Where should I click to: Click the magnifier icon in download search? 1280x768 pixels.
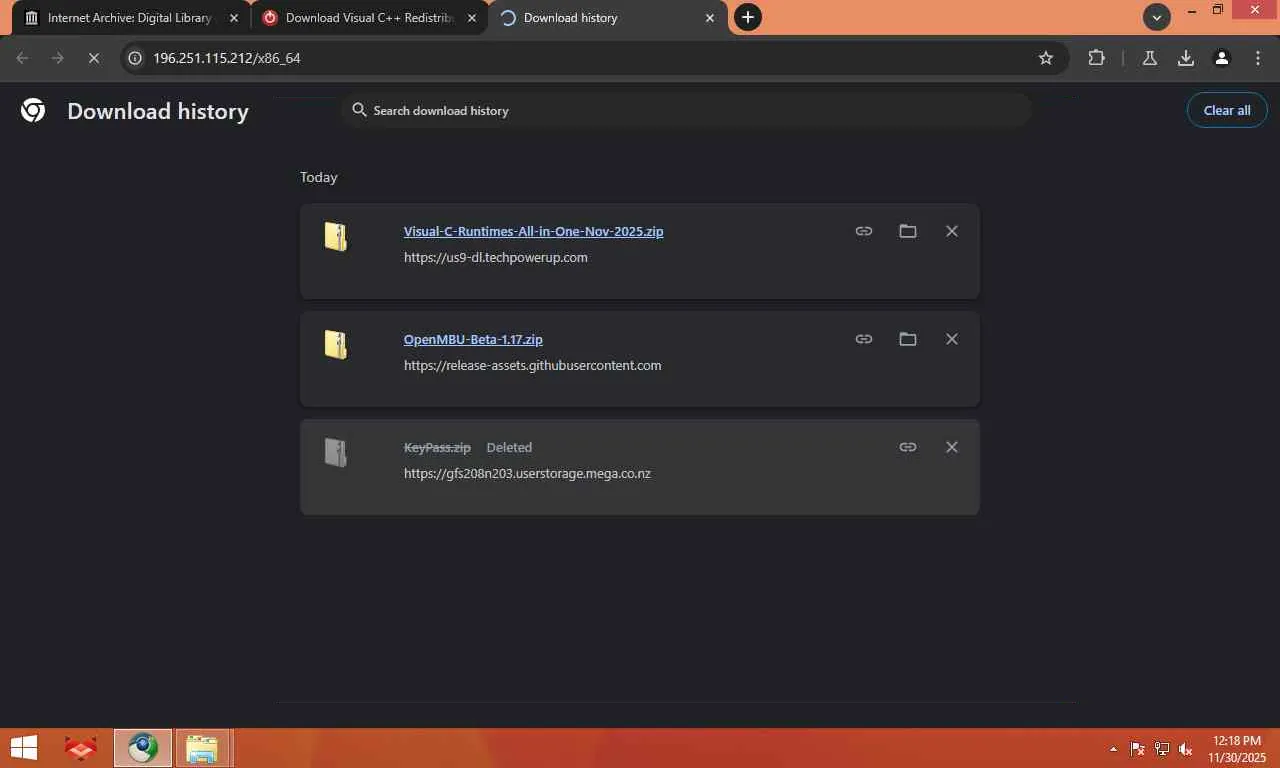pyautogui.click(x=359, y=110)
